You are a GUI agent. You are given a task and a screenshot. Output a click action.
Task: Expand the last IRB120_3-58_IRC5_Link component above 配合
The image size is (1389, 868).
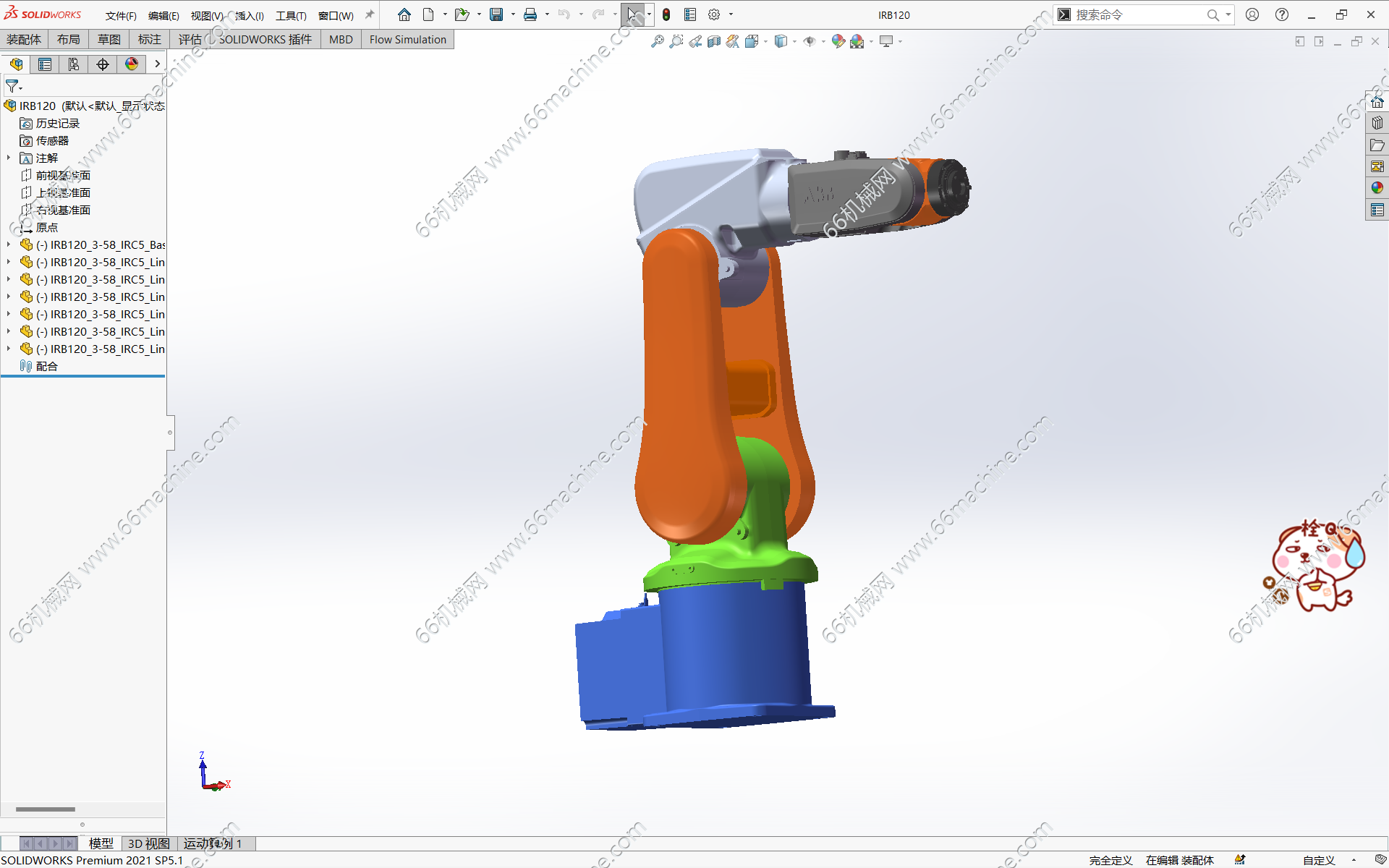pos(9,349)
